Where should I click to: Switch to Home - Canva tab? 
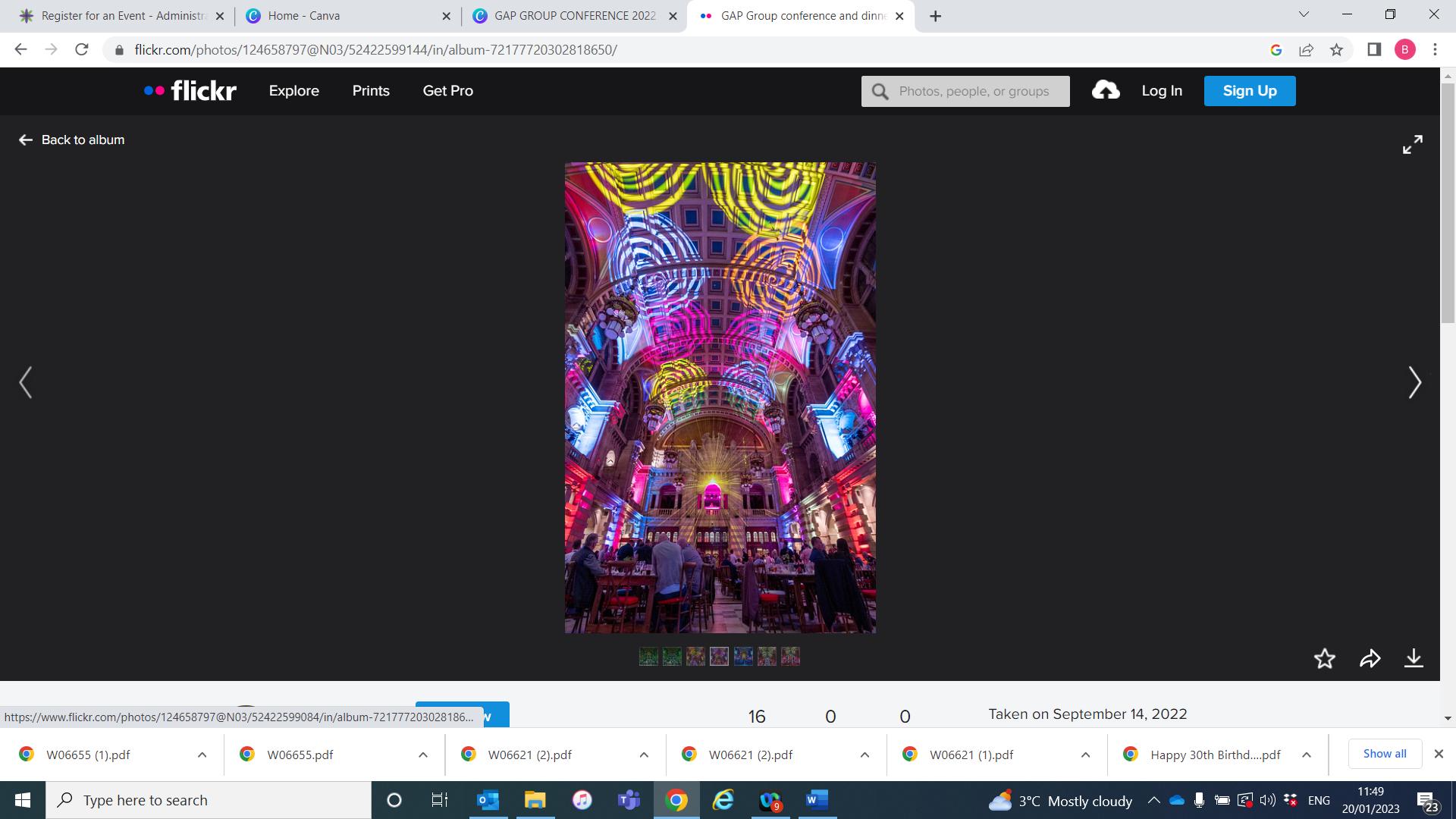click(347, 16)
